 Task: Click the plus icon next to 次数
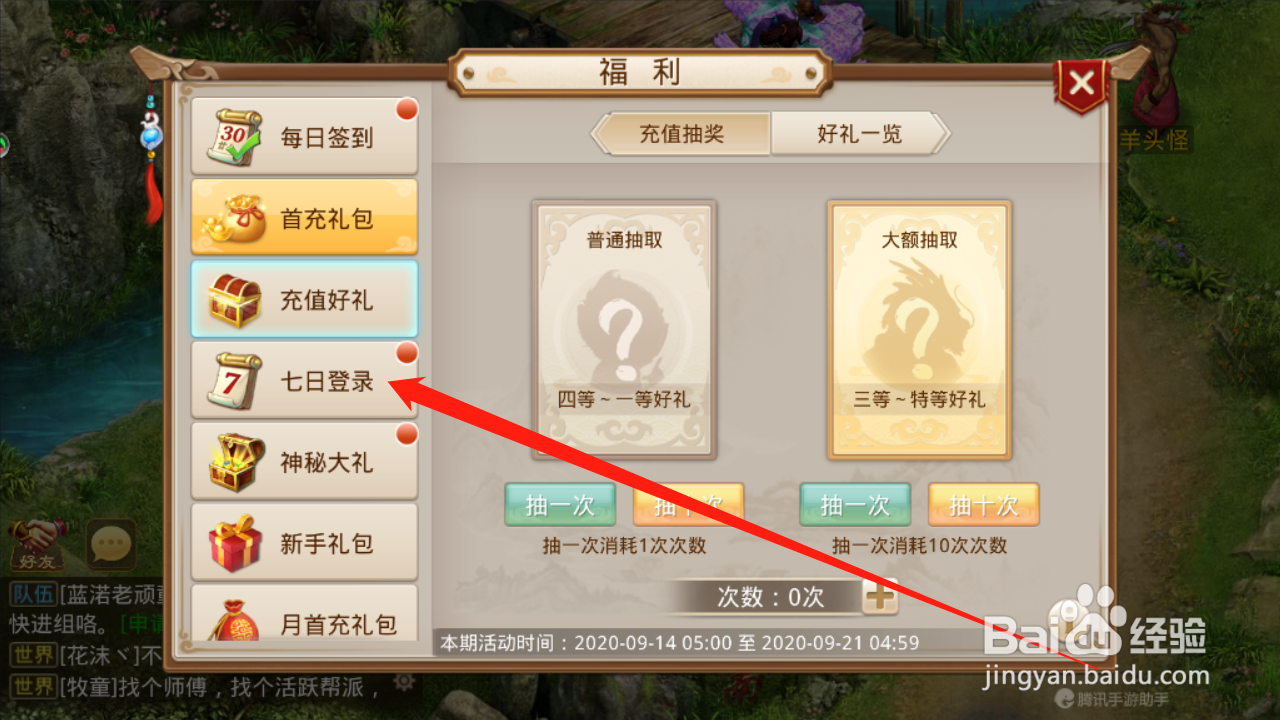(x=880, y=597)
